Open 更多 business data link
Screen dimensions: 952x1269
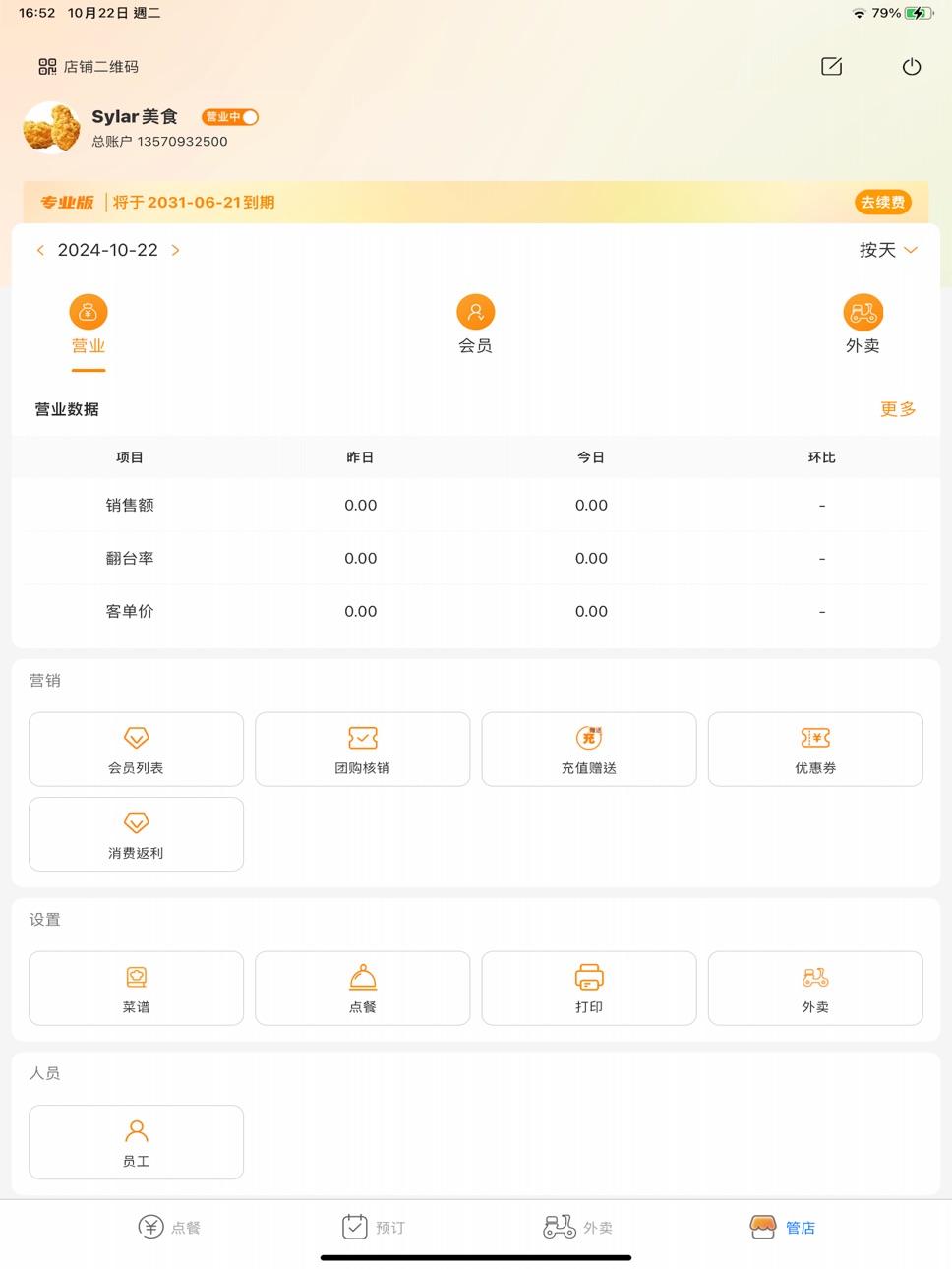coord(898,409)
